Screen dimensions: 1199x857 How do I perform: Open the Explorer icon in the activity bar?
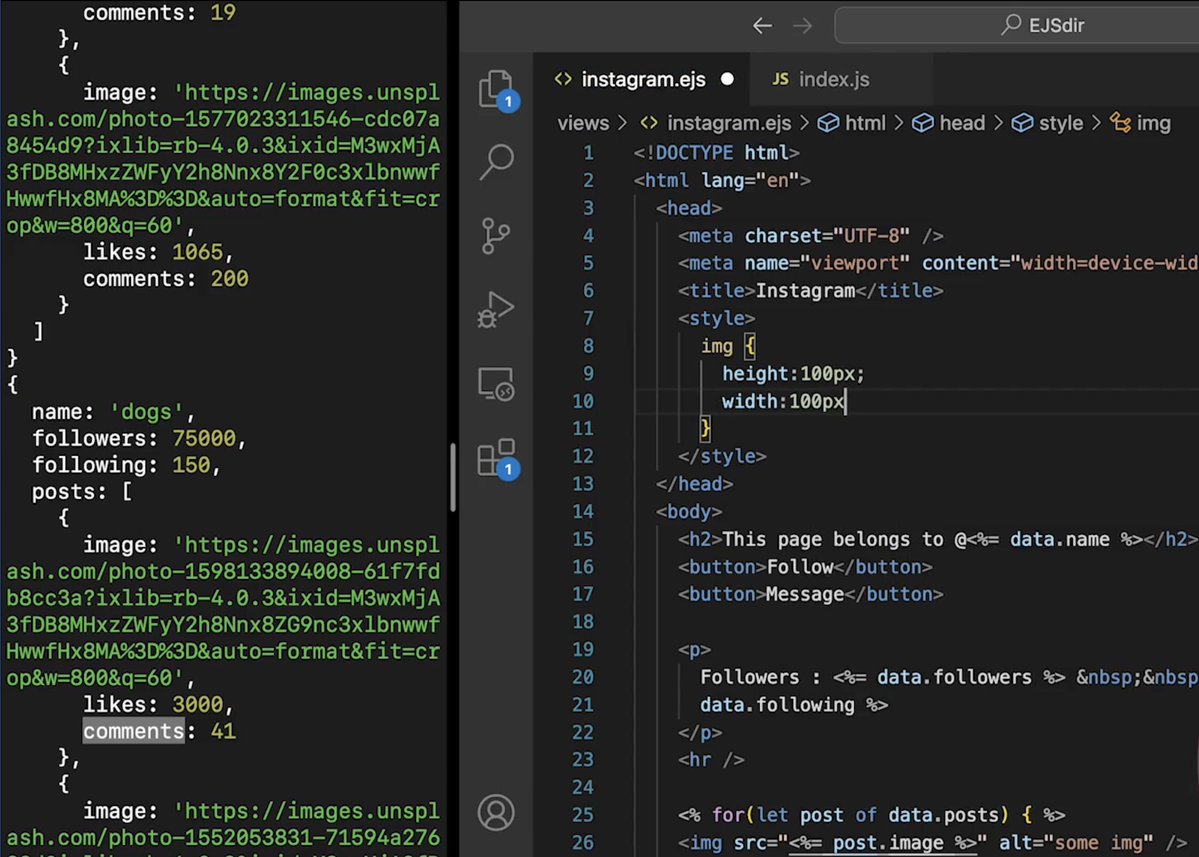tap(497, 88)
